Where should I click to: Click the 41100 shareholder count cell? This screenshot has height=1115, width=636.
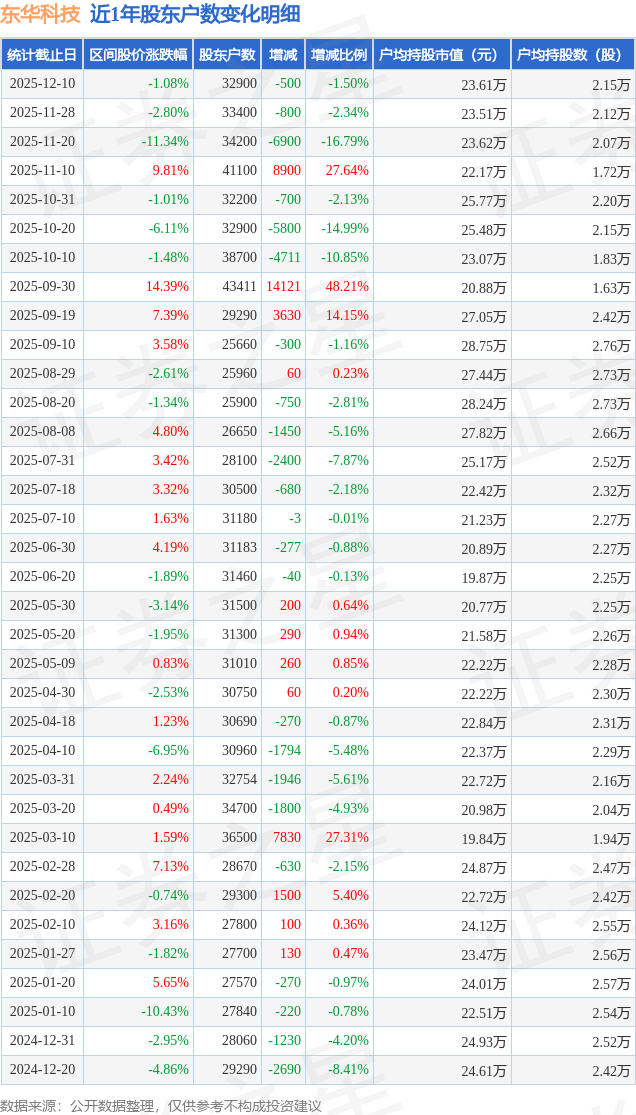(227, 171)
